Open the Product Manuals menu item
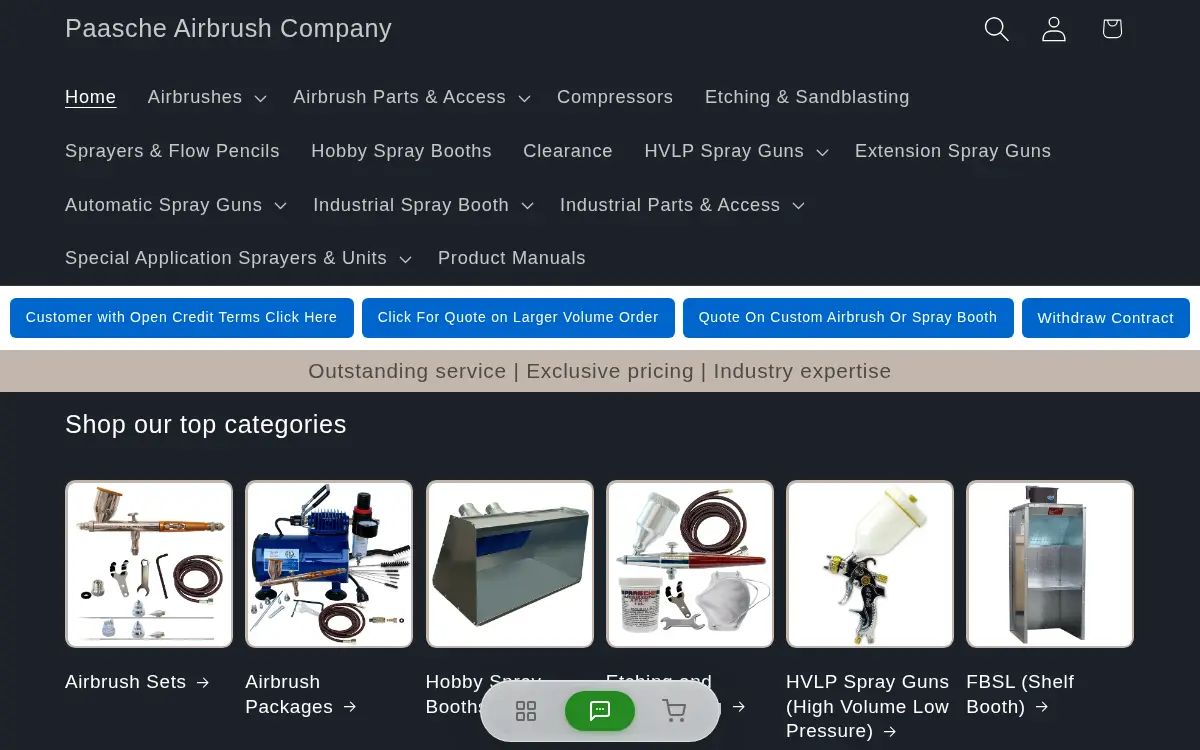This screenshot has width=1200, height=750. pyautogui.click(x=512, y=258)
